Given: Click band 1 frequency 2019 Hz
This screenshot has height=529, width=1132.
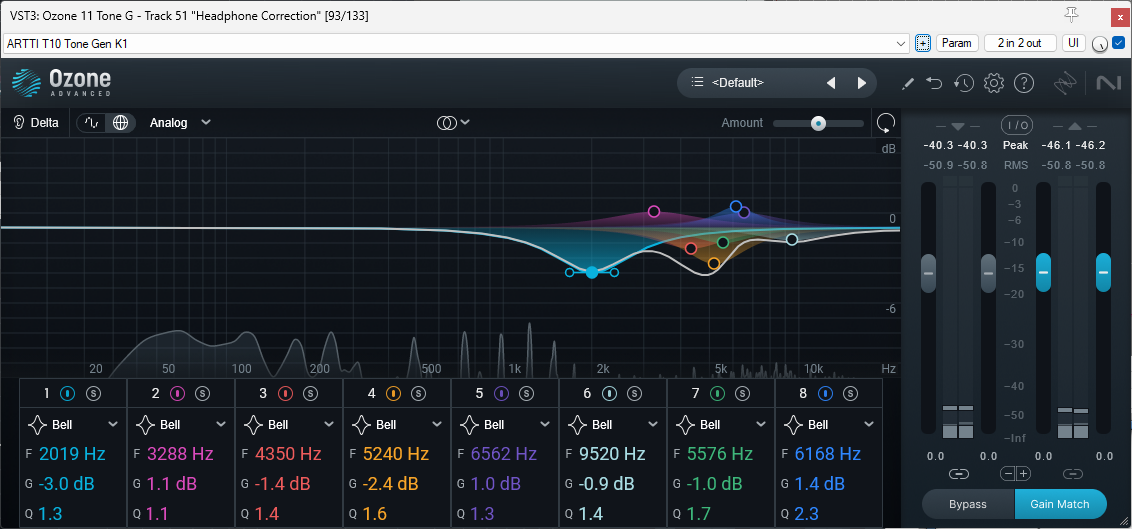Looking at the screenshot, I should [72, 454].
